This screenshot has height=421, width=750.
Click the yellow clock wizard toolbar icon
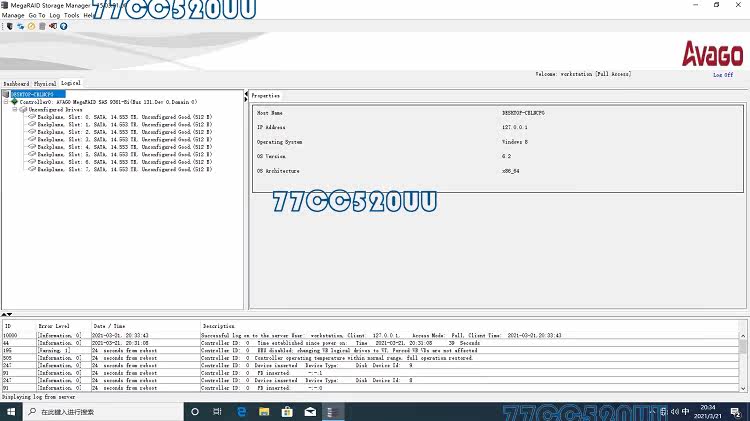(32, 26)
